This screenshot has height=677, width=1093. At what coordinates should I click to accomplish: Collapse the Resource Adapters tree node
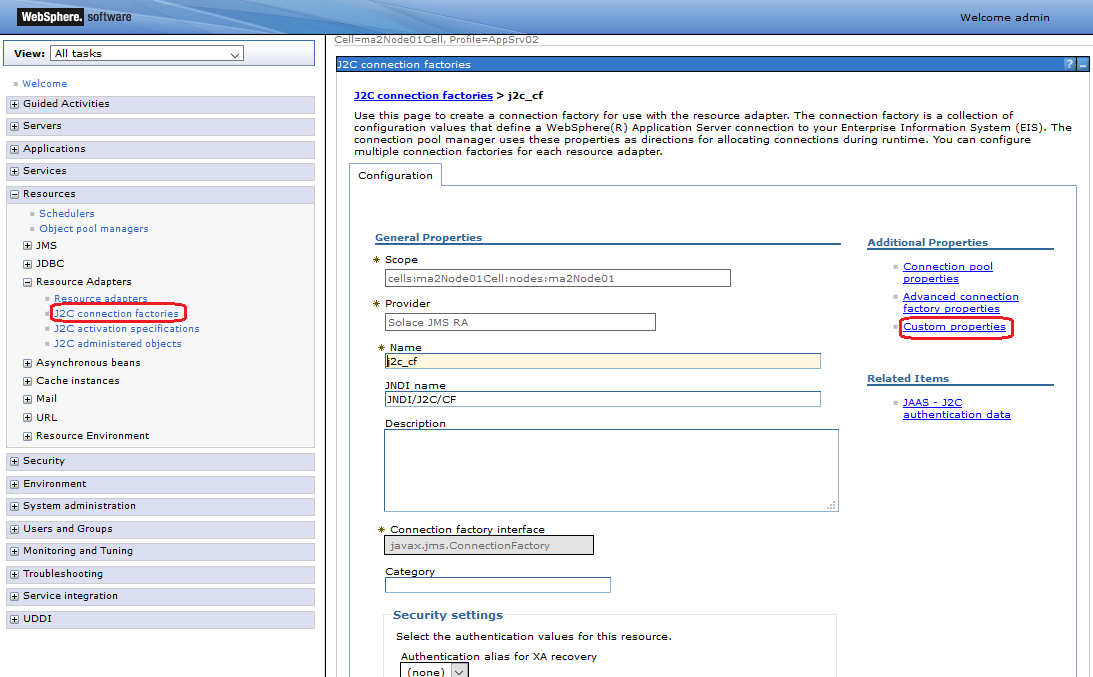[27, 282]
